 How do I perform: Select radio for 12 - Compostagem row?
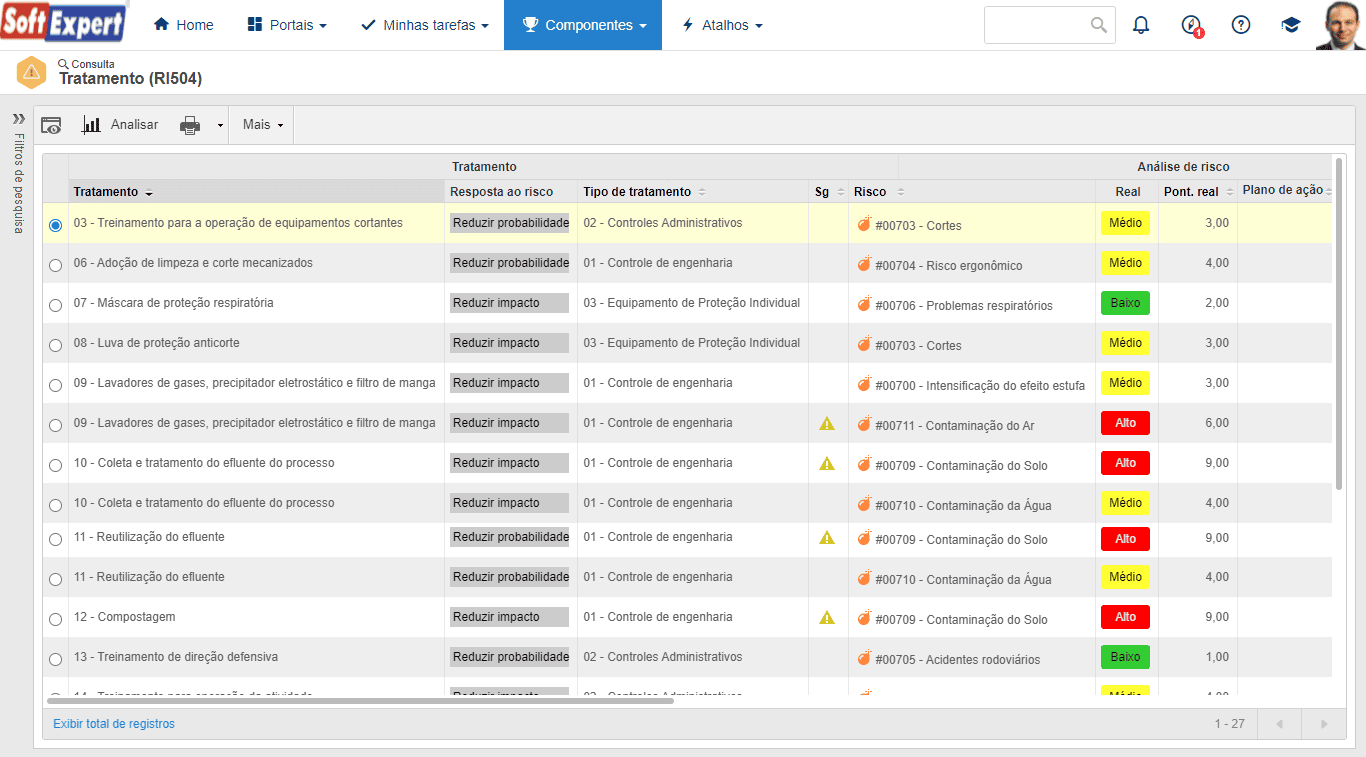[x=55, y=620]
